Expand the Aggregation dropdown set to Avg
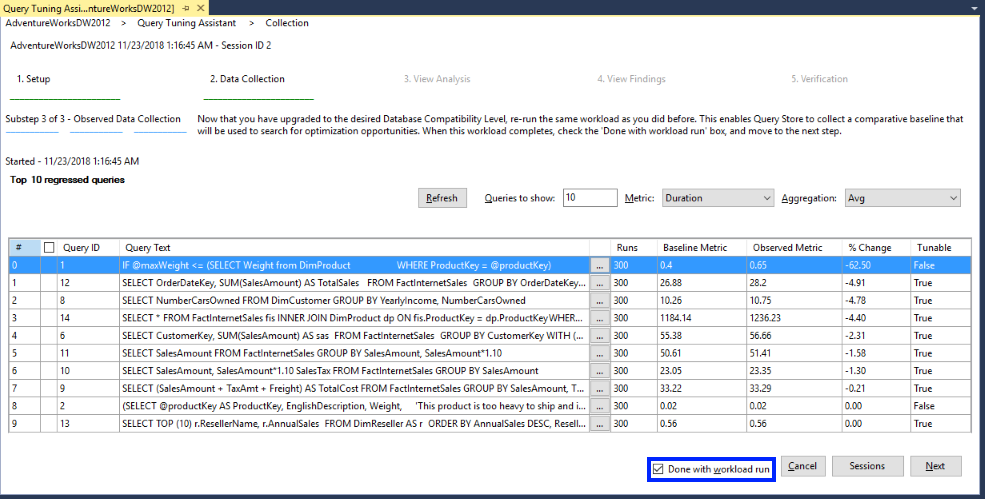 click(x=902, y=198)
